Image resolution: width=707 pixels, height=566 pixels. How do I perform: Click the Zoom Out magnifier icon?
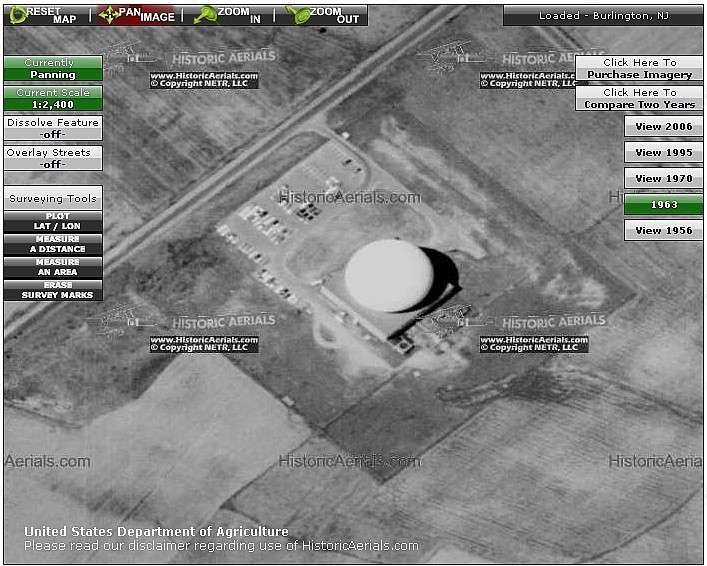pyautogui.click(x=298, y=15)
